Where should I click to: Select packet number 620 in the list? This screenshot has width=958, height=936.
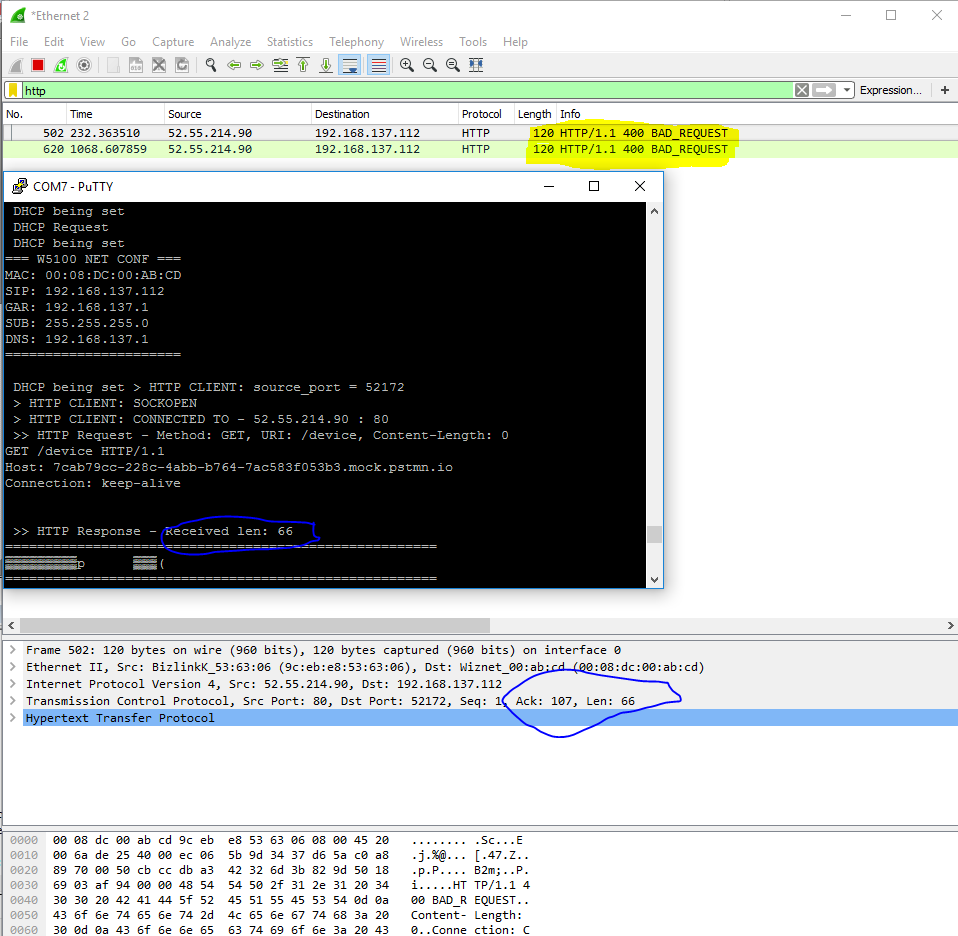[479, 149]
